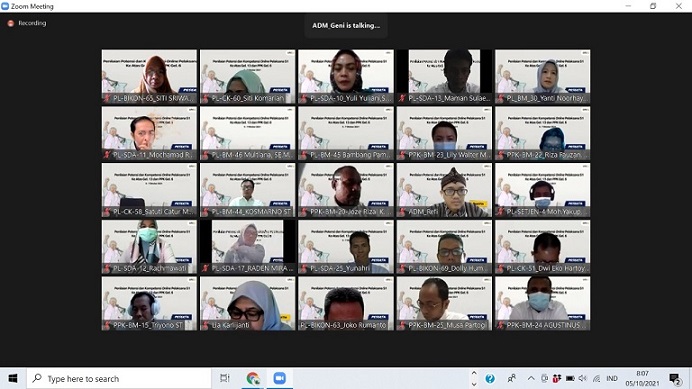Viewport: 692px width, 389px height.
Task: Select the PL-SDA-10_Yuli Yuliani video tile
Action: 346,76
